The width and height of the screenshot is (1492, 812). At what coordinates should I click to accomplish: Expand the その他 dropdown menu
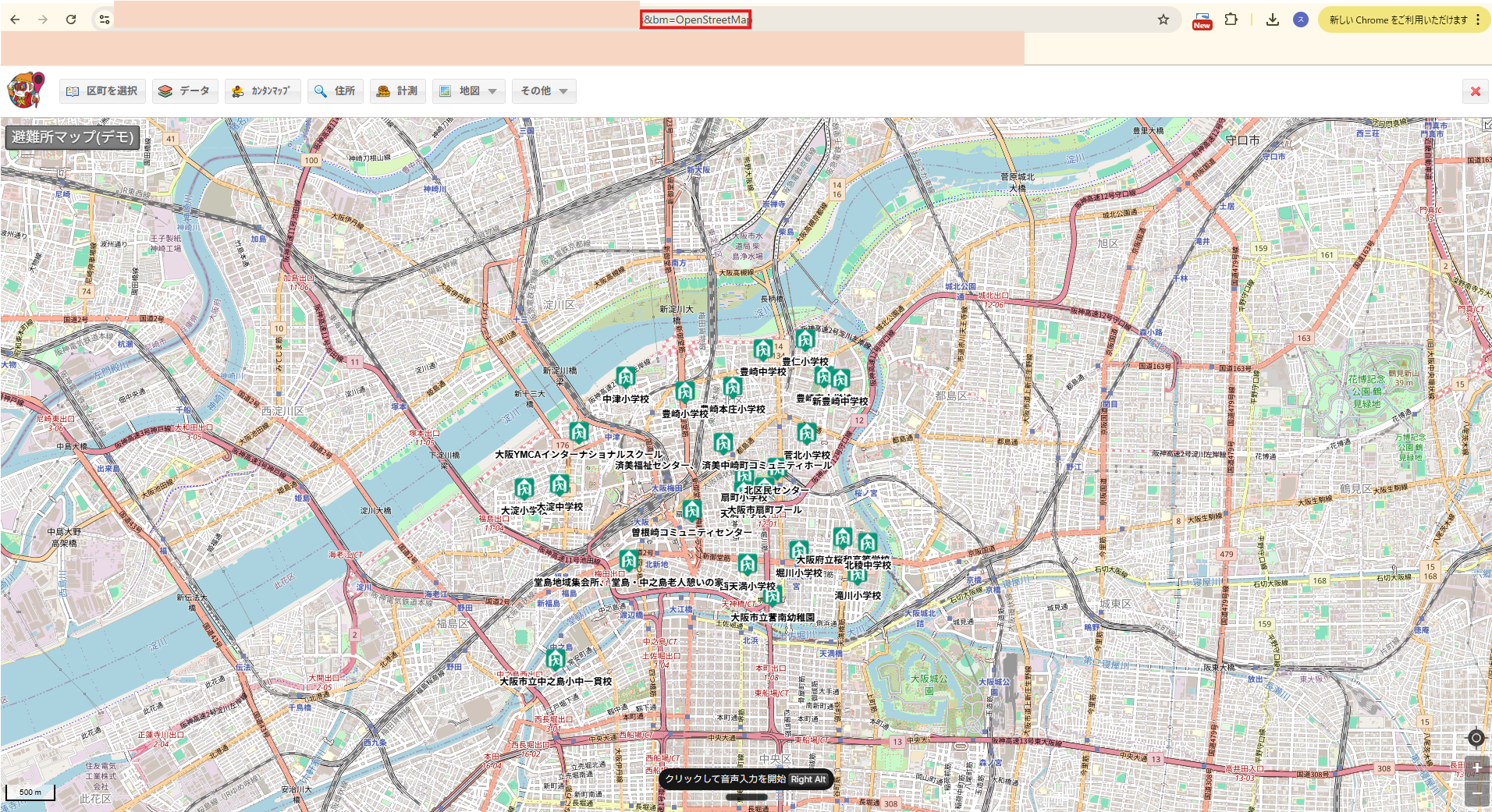[544, 91]
